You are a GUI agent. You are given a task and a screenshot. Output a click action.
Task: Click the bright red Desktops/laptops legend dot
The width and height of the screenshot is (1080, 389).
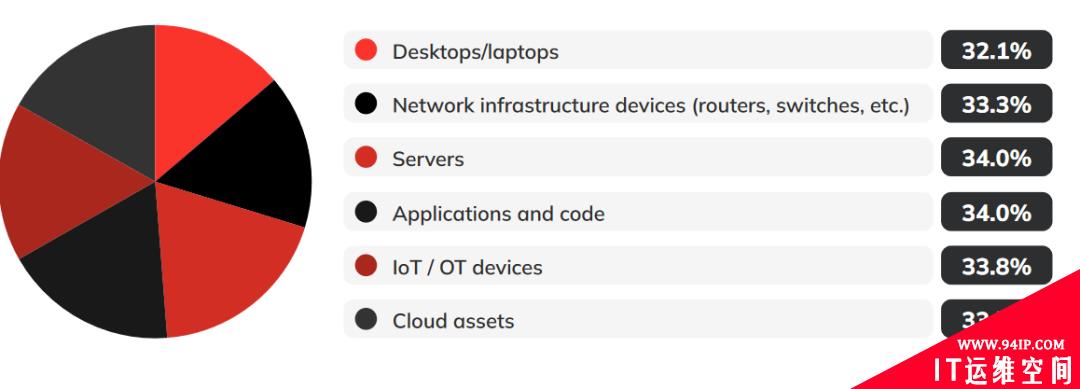[x=366, y=50]
